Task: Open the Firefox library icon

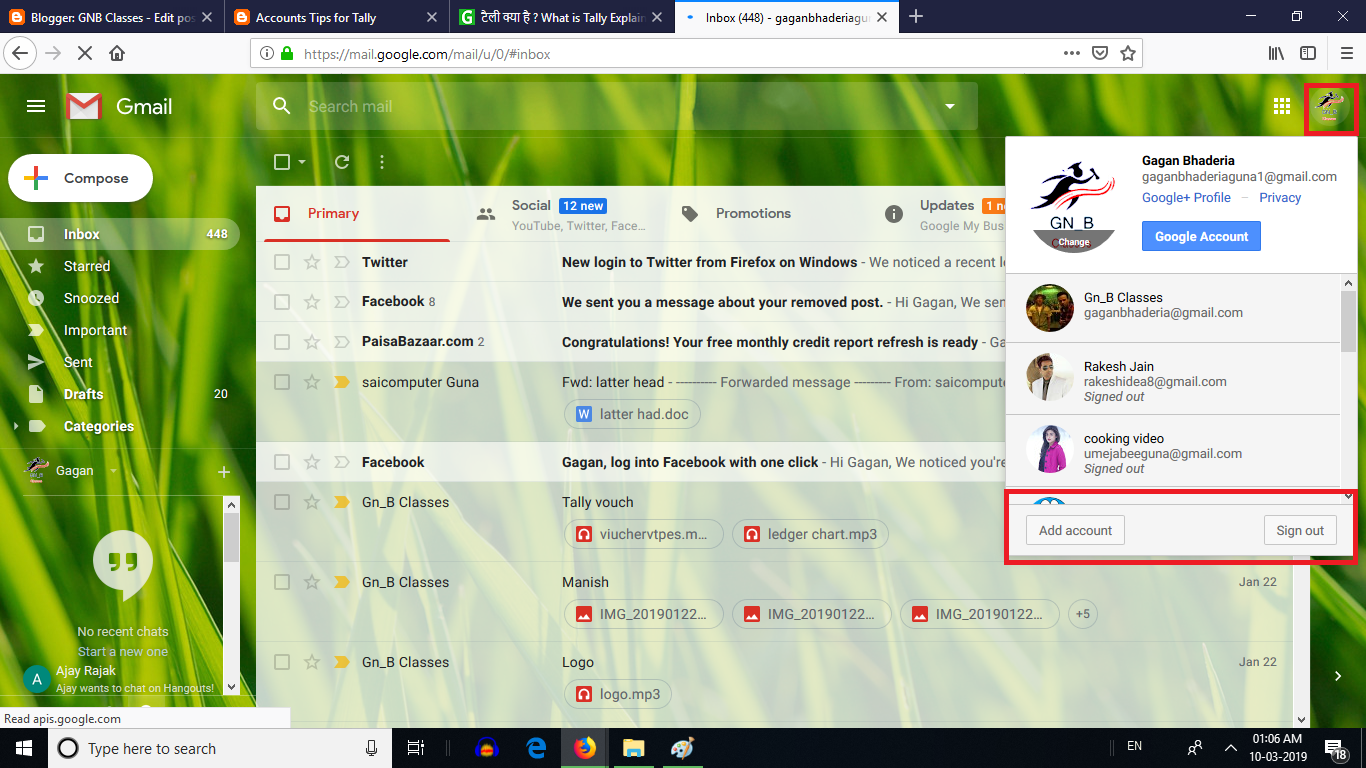Action: (1277, 53)
